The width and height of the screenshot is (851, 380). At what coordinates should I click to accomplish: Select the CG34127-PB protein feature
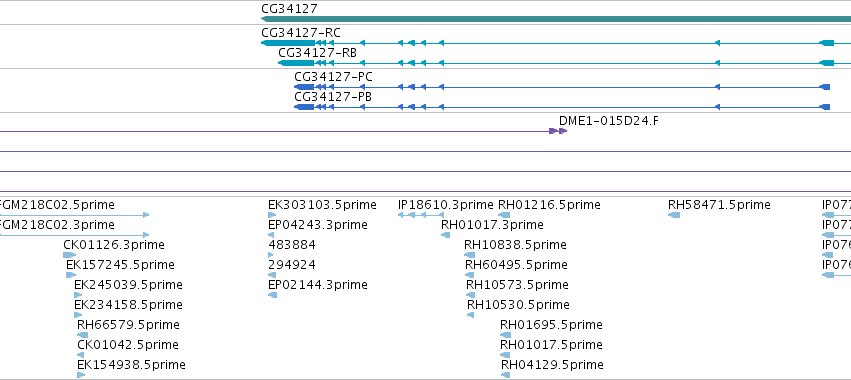(562, 107)
